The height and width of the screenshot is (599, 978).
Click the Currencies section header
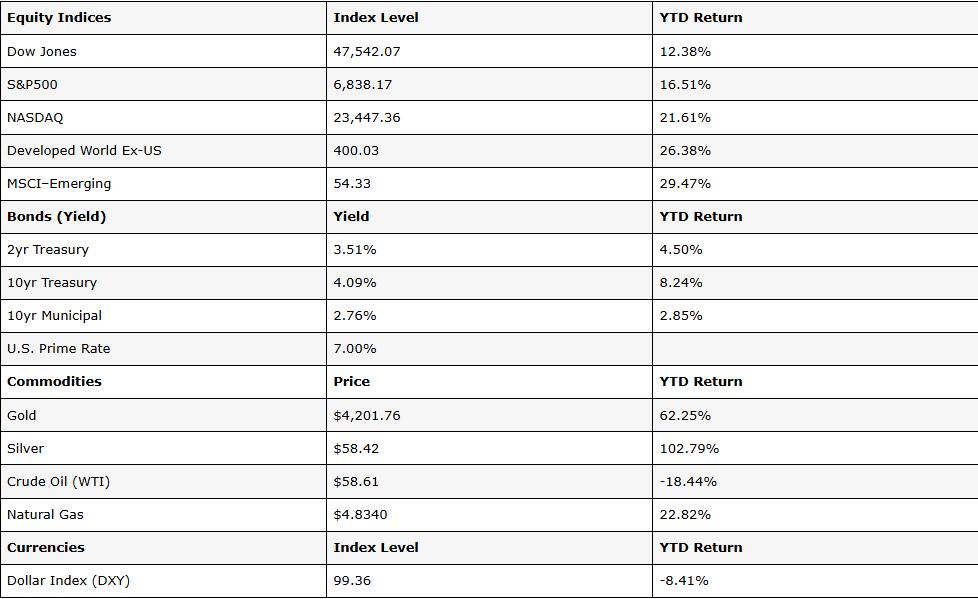pyautogui.click(x=46, y=547)
